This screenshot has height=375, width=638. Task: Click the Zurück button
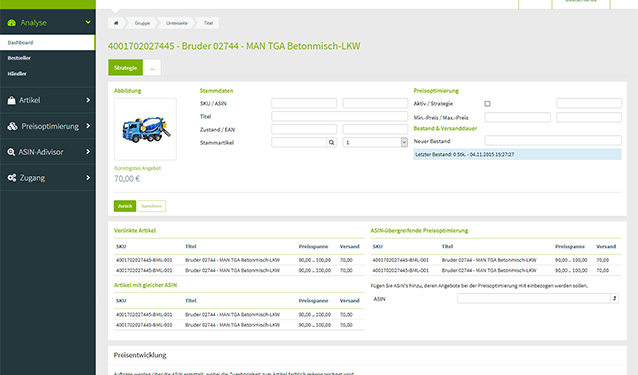click(125, 206)
